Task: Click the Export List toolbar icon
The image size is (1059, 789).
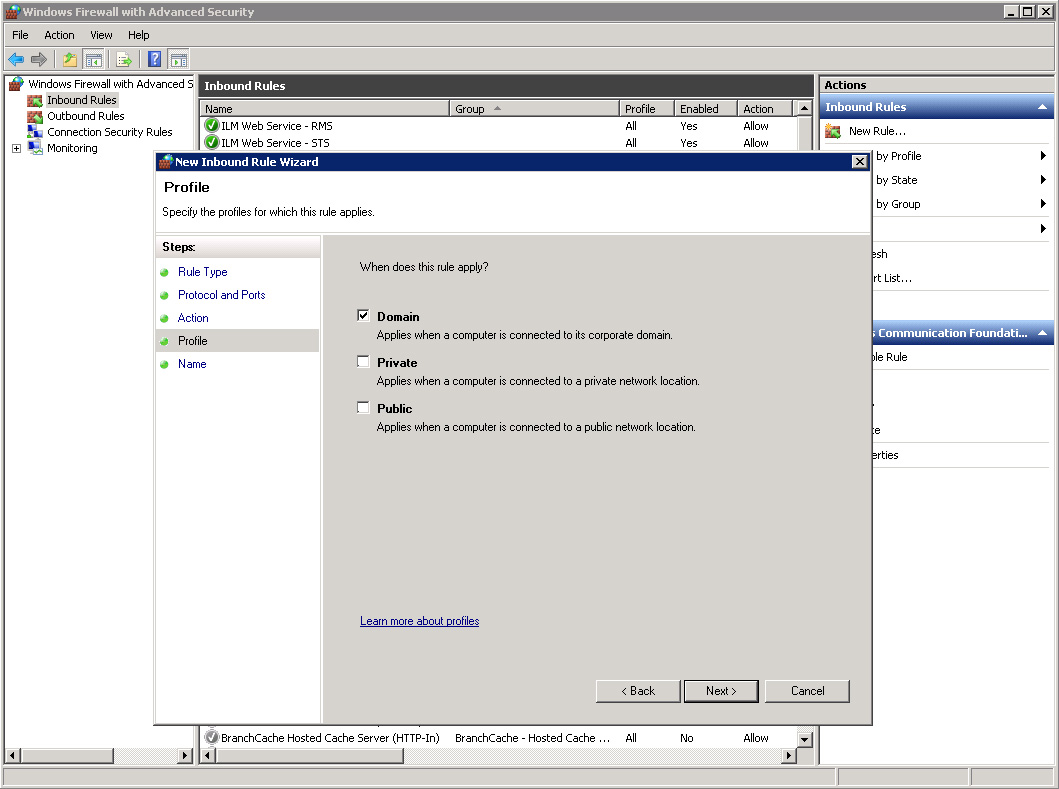Action: click(x=124, y=59)
